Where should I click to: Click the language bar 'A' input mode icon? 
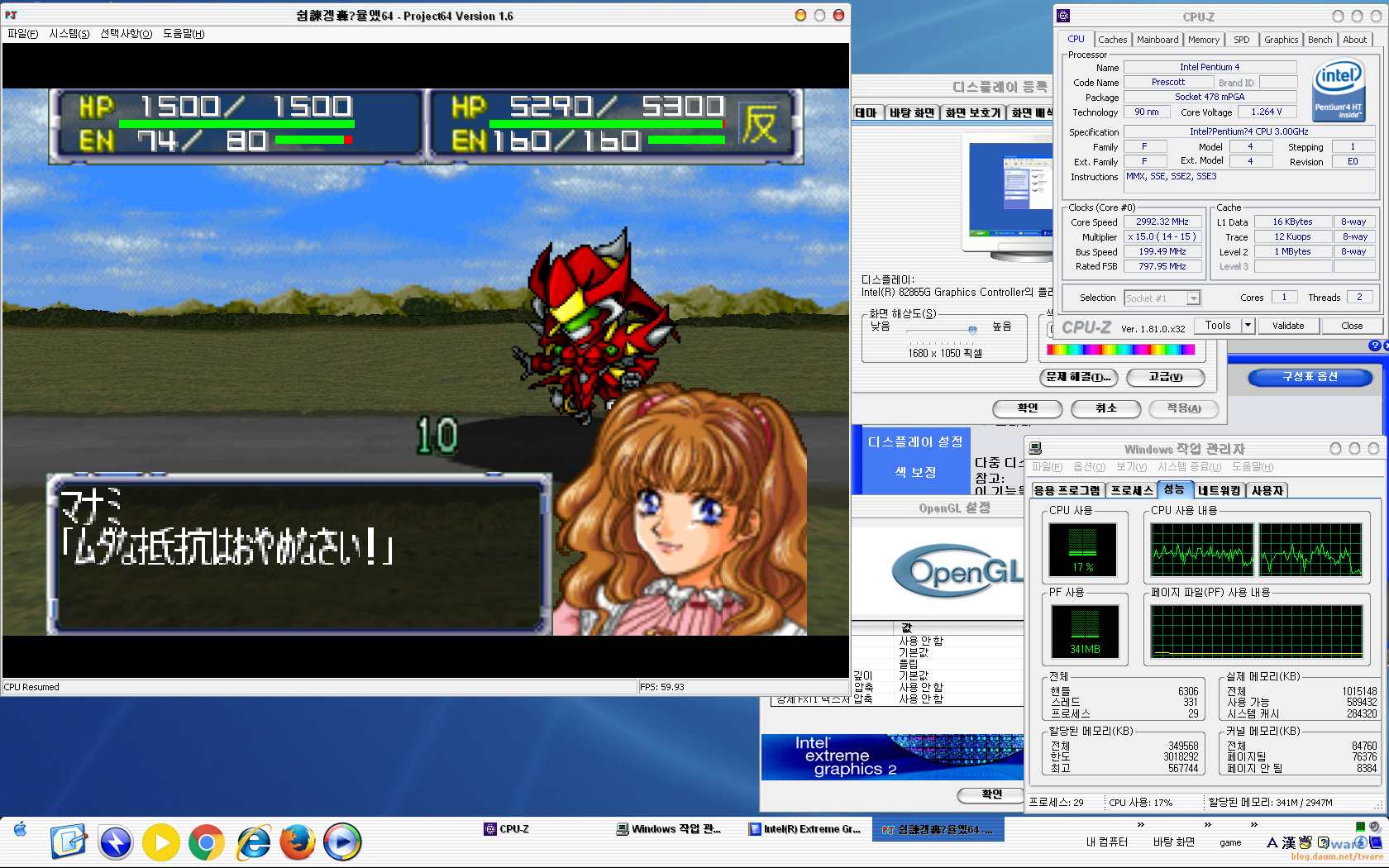point(1272,843)
